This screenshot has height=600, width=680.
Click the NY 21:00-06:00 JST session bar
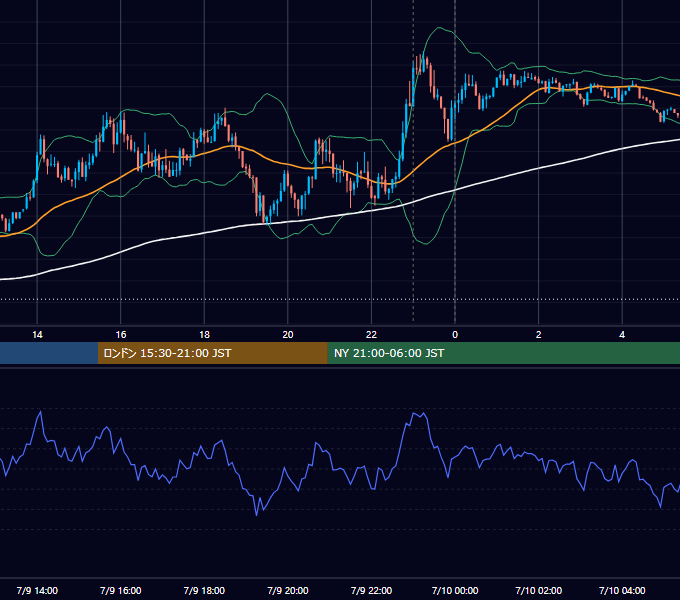tap(503, 353)
